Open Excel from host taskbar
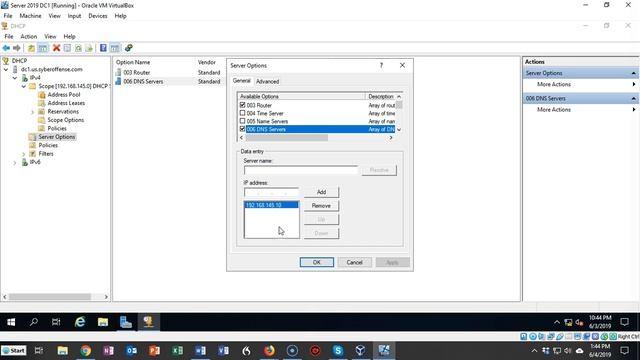This screenshot has width=640, height=360. (177, 351)
